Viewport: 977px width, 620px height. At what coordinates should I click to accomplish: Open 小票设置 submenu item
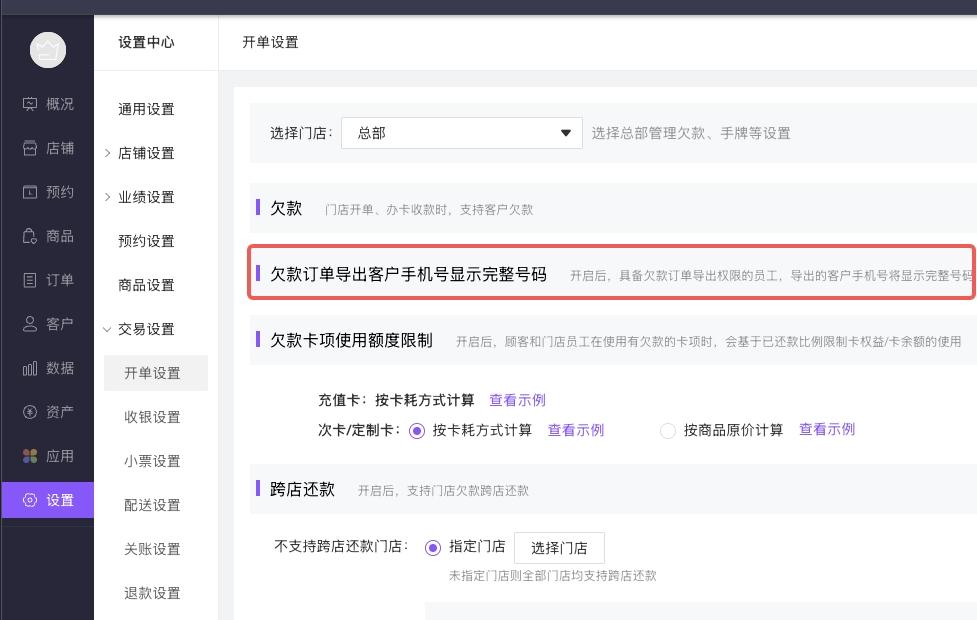pos(152,461)
